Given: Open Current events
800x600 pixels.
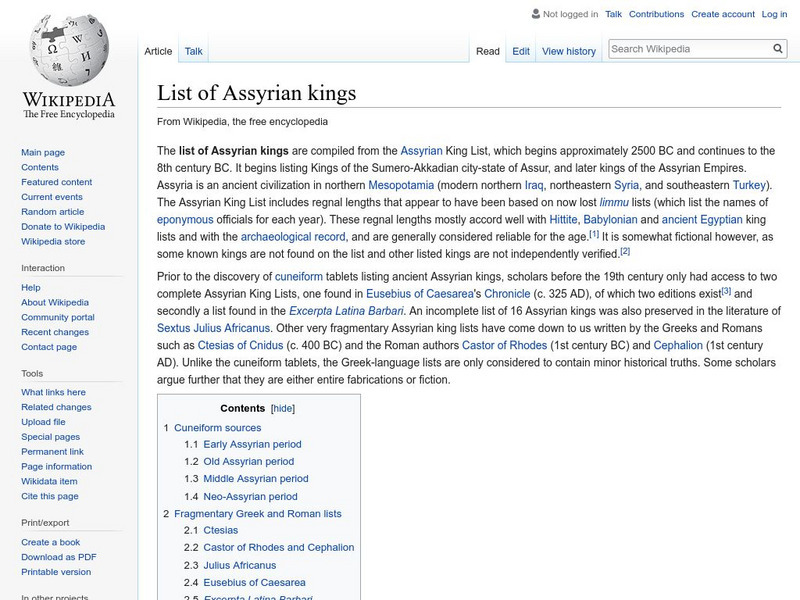Looking at the screenshot, I should [x=52, y=196].
